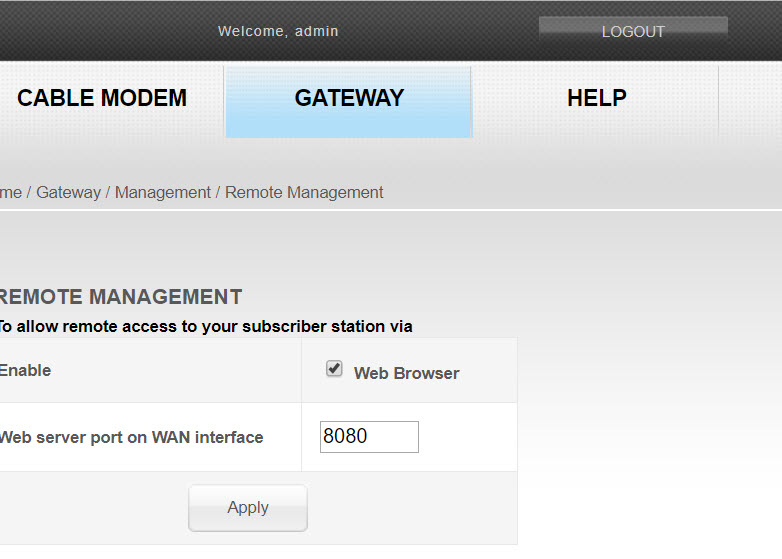Click the blank content area right of the form

click(650, 420)
